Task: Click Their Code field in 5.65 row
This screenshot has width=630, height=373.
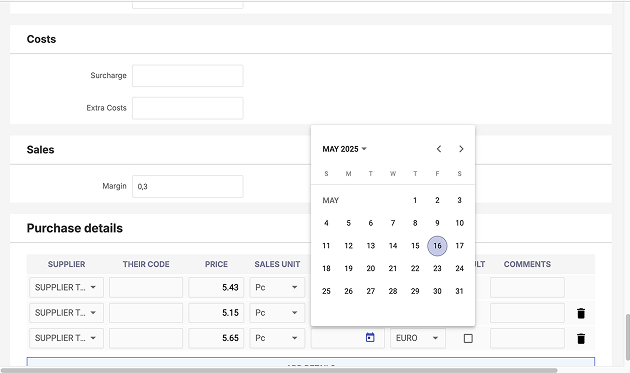Action: [x=146, y=338]
